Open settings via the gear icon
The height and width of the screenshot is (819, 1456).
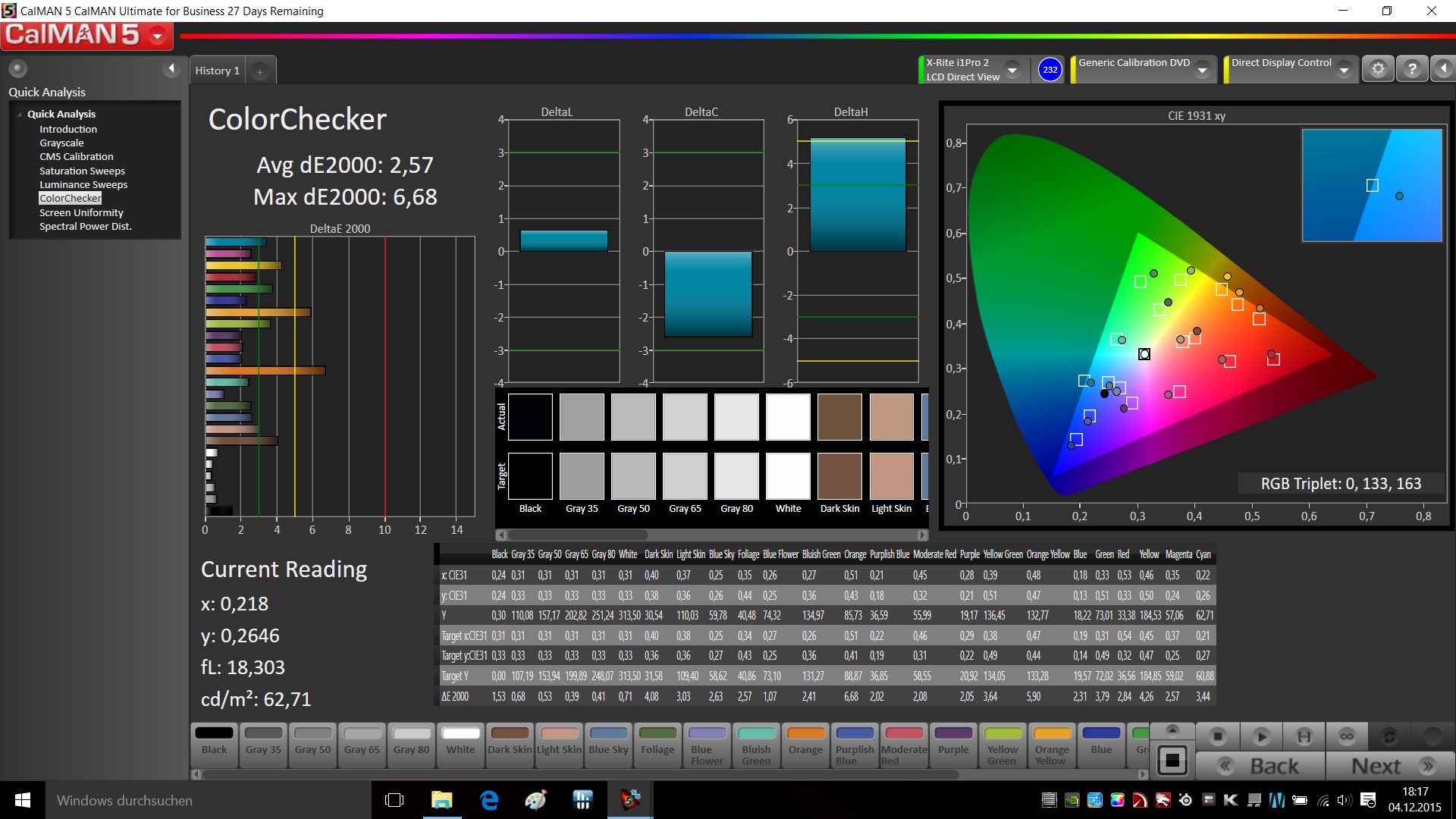1378,69
